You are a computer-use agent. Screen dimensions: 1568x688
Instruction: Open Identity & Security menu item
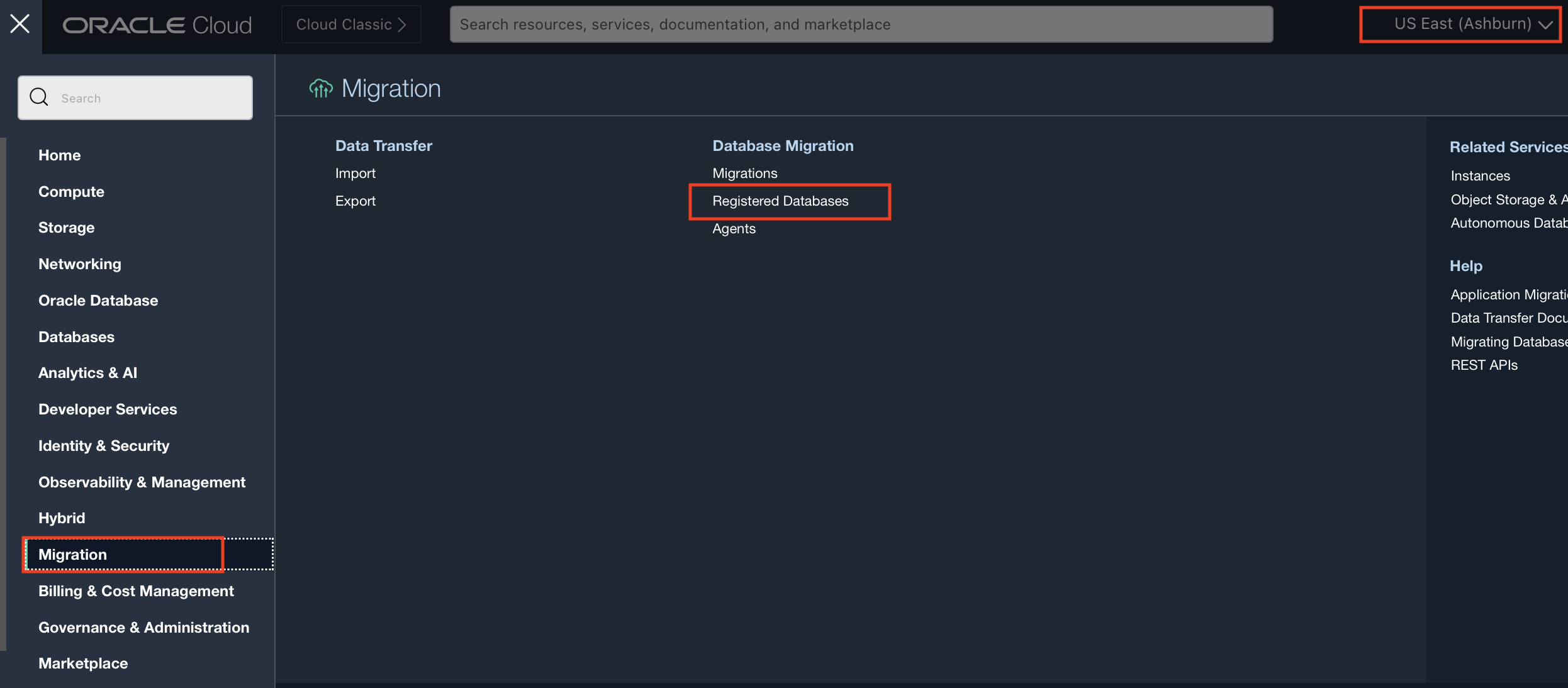104,445
